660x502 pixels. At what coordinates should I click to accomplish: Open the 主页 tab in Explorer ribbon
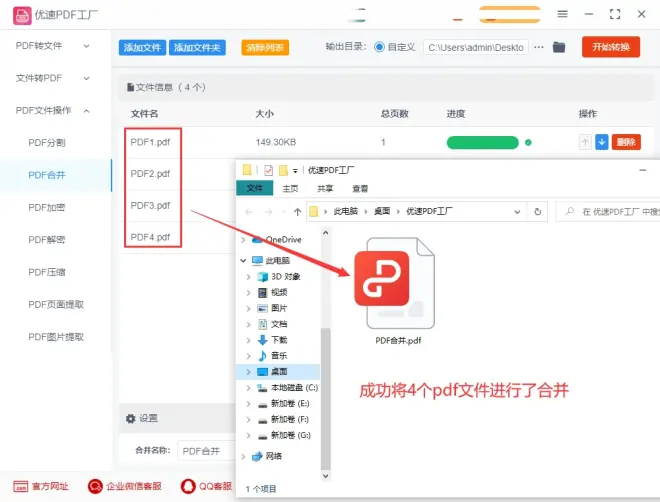point(290,189)
